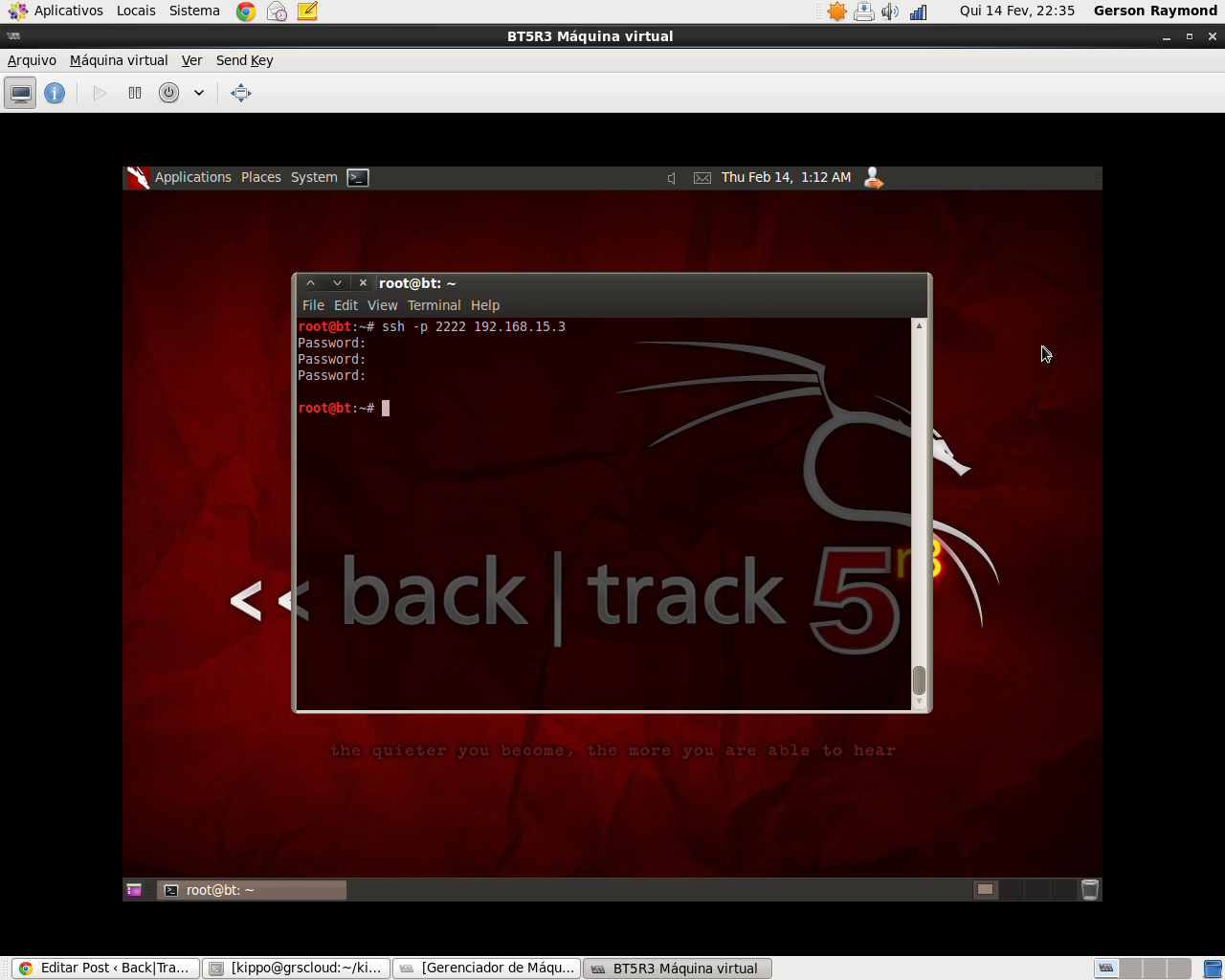Click terminal scrollbar down arrow
The height and width of the screenshot is (980, 1225).
click(919, 702)
